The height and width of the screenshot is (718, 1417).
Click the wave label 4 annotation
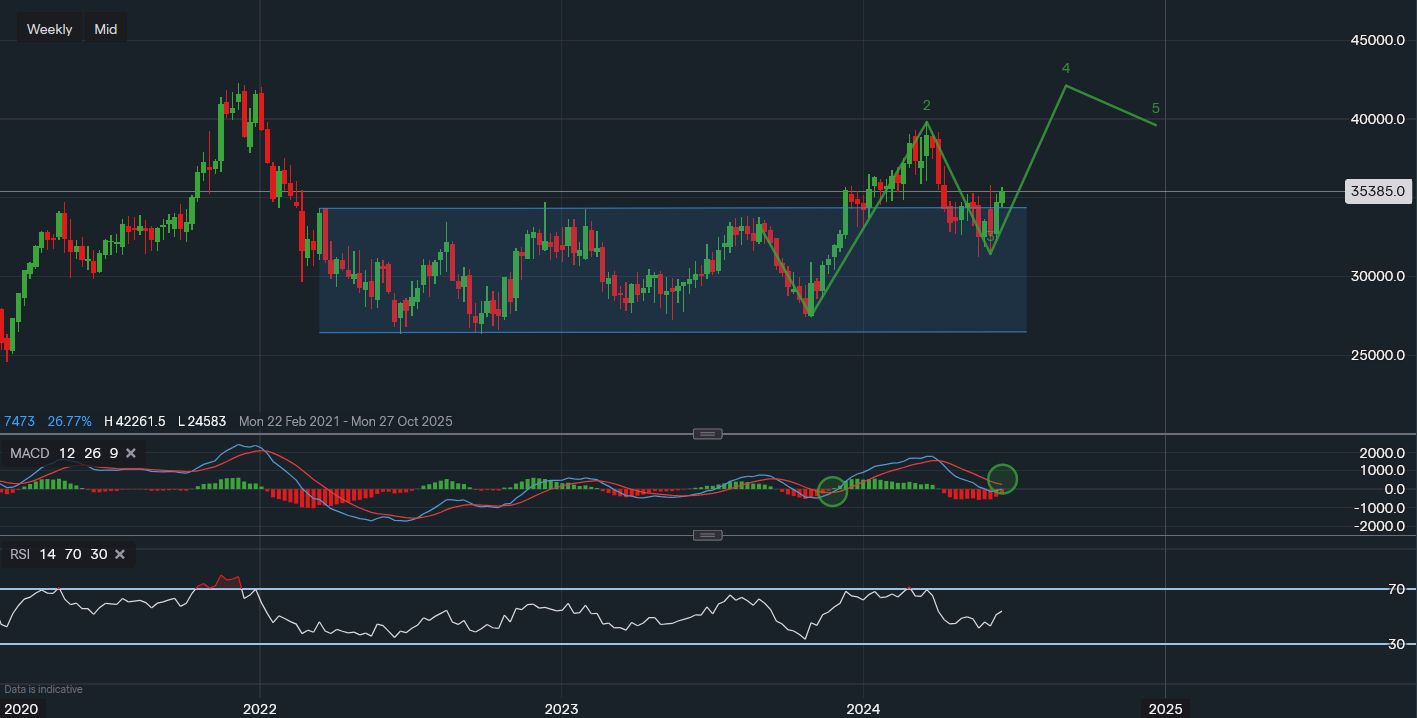click(1066, 68)
